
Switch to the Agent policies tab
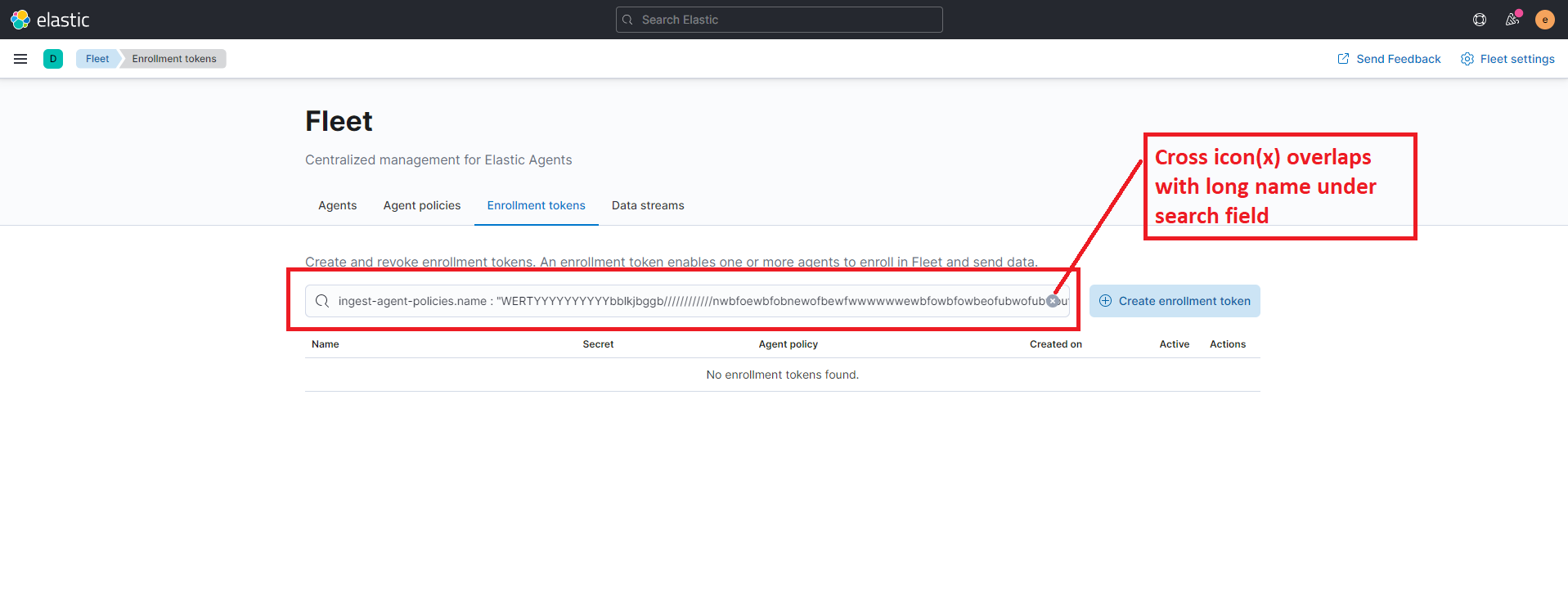coord(422,205)
